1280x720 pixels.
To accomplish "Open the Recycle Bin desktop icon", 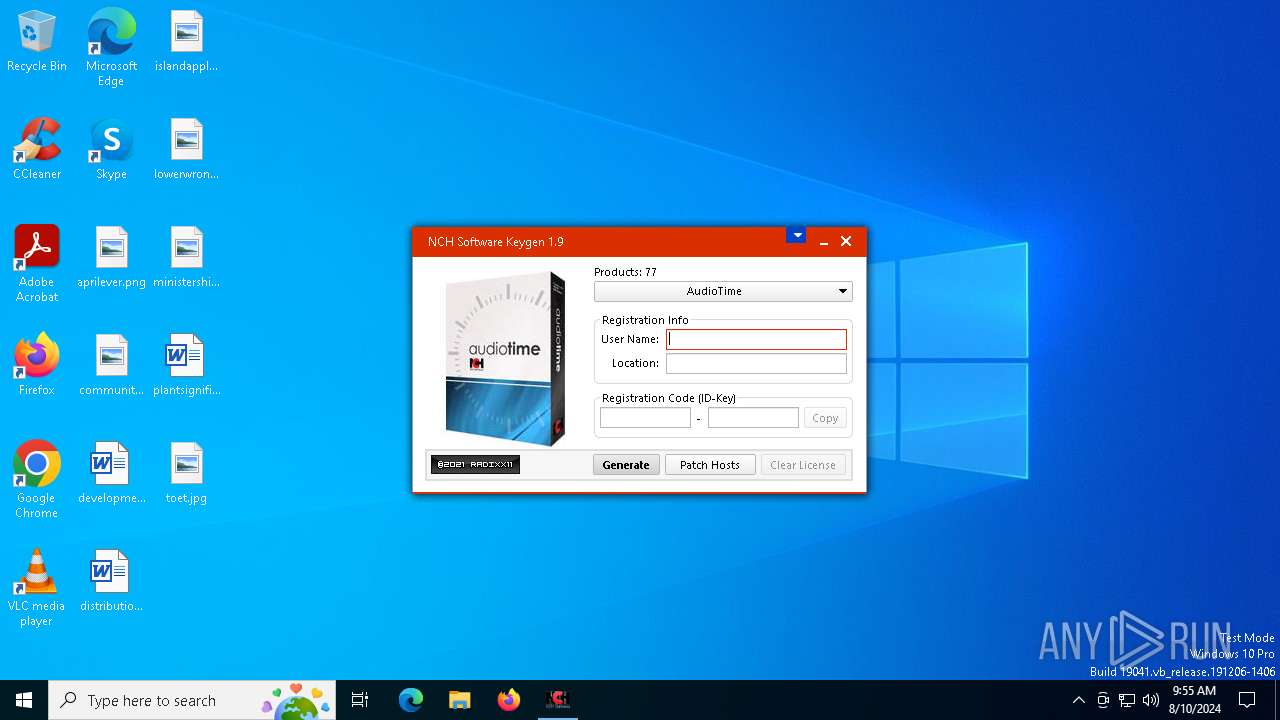I will pyautogui.click(x=37, y=42).
